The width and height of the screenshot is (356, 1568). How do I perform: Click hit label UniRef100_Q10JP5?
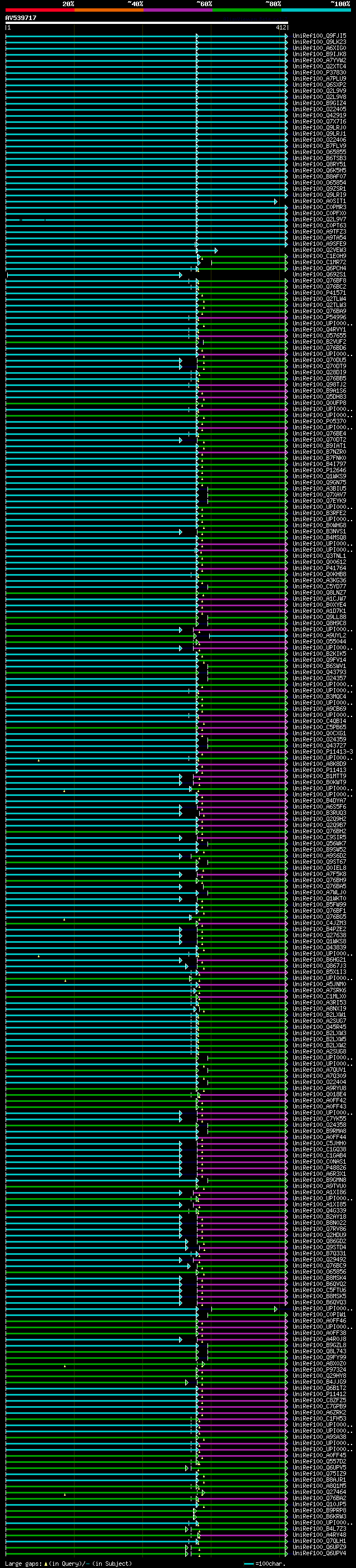pos(319,1505)
